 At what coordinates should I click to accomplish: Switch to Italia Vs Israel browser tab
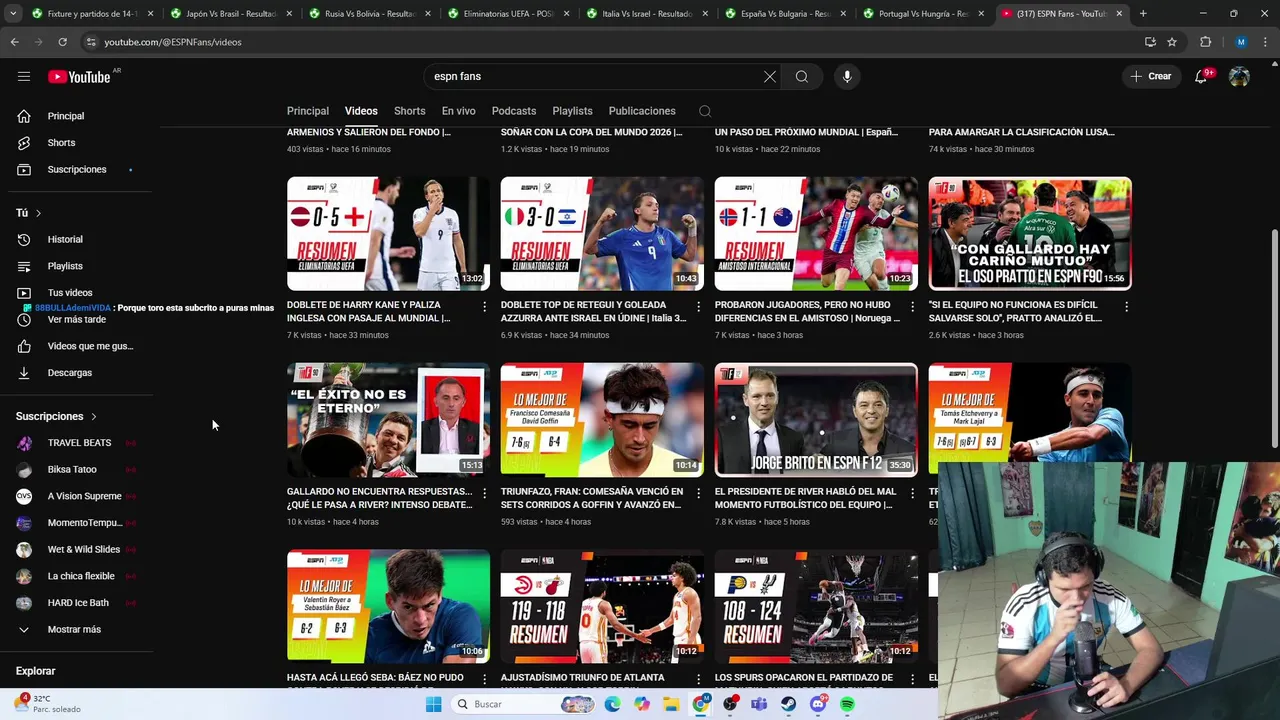click(647, 14)
